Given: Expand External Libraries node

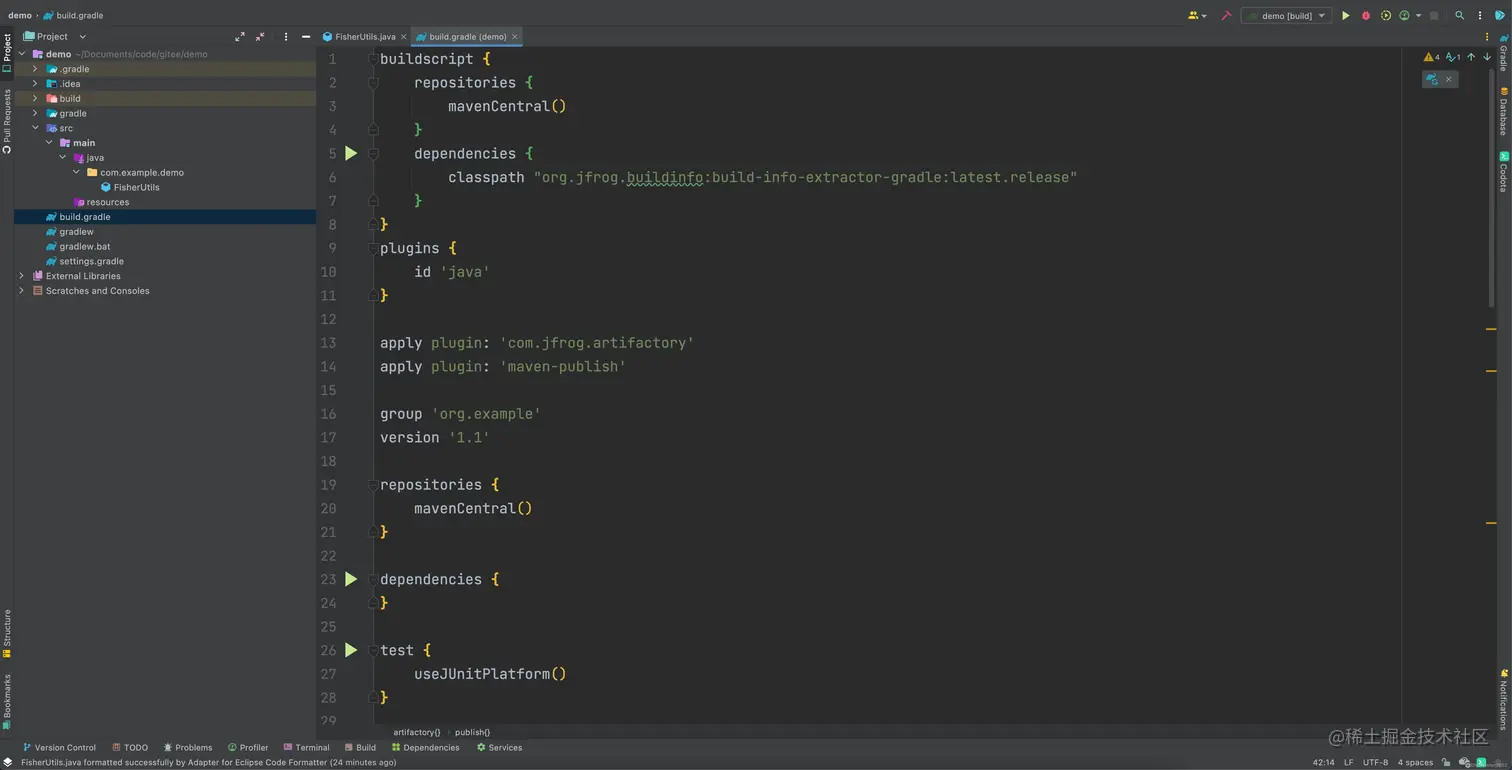Looking at the screenshot, I should 22,276.
